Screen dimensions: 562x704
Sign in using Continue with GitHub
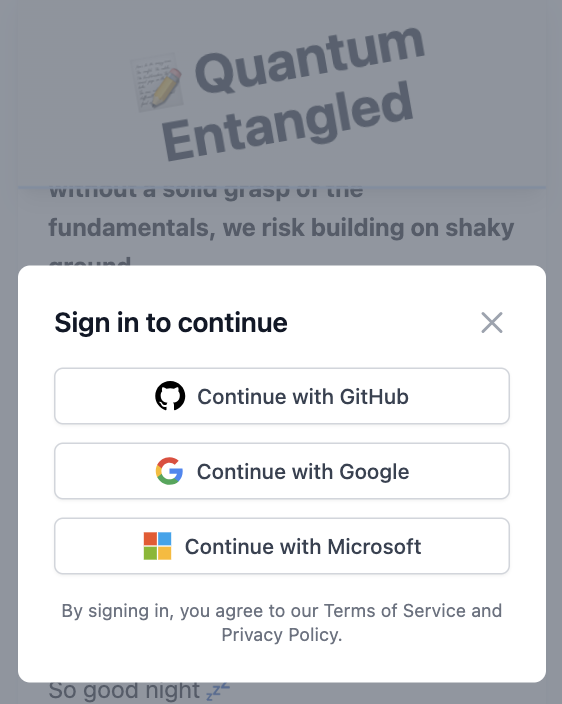(282, 396)
